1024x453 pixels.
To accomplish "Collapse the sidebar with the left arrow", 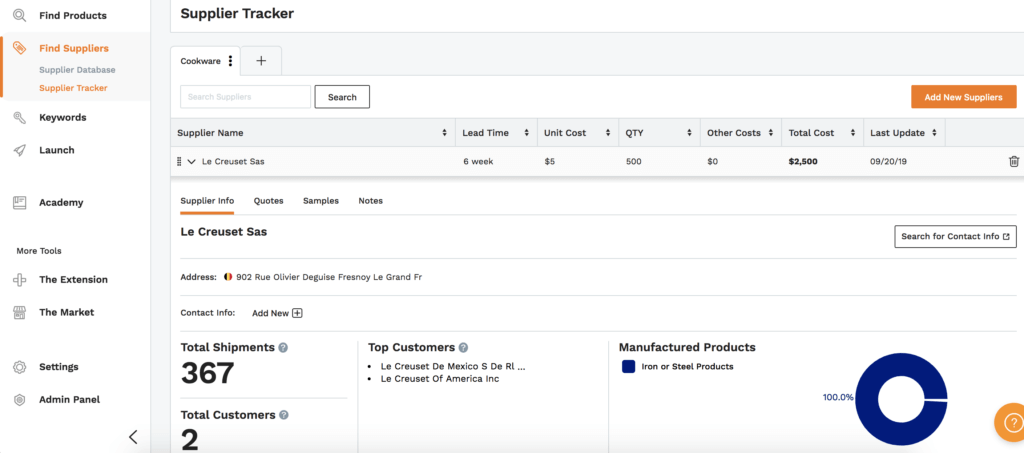I will click(x=133, y=437).
